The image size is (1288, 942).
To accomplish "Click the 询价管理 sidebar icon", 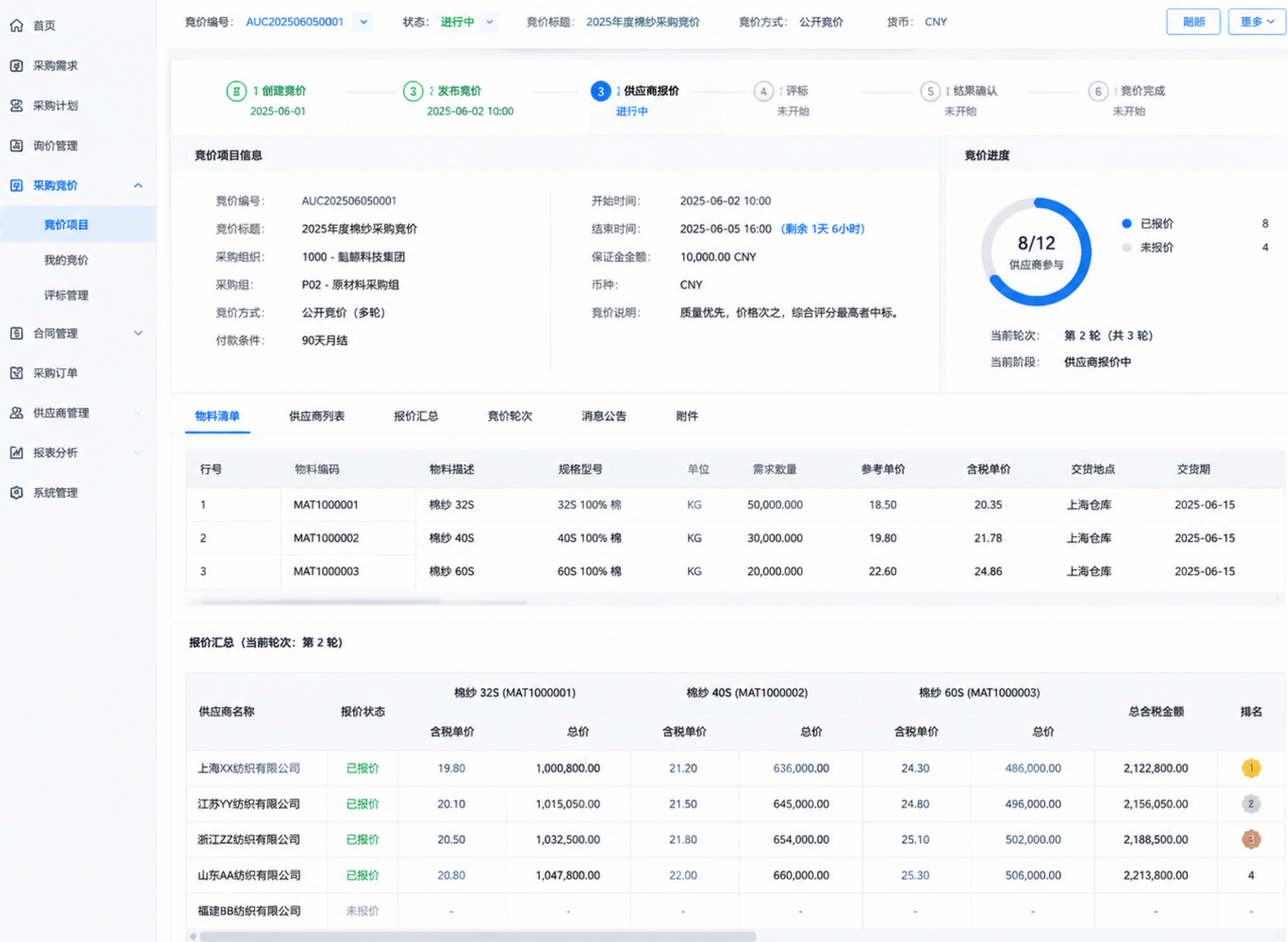I will click(17, 146).
